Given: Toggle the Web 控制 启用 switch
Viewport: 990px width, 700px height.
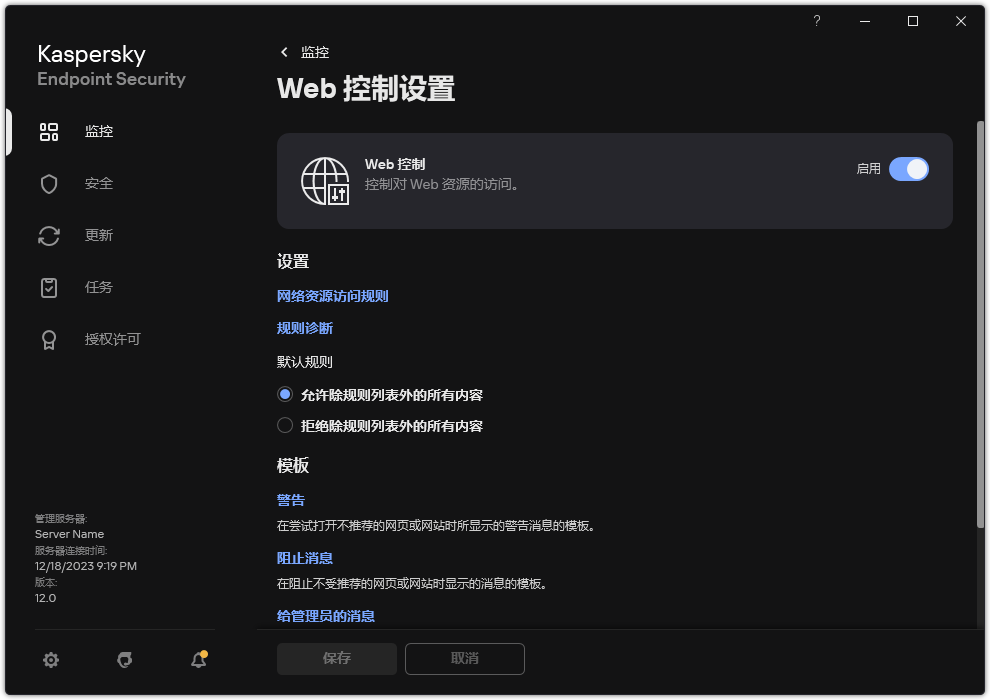Looking at the screenshot, I should [909, 169].
